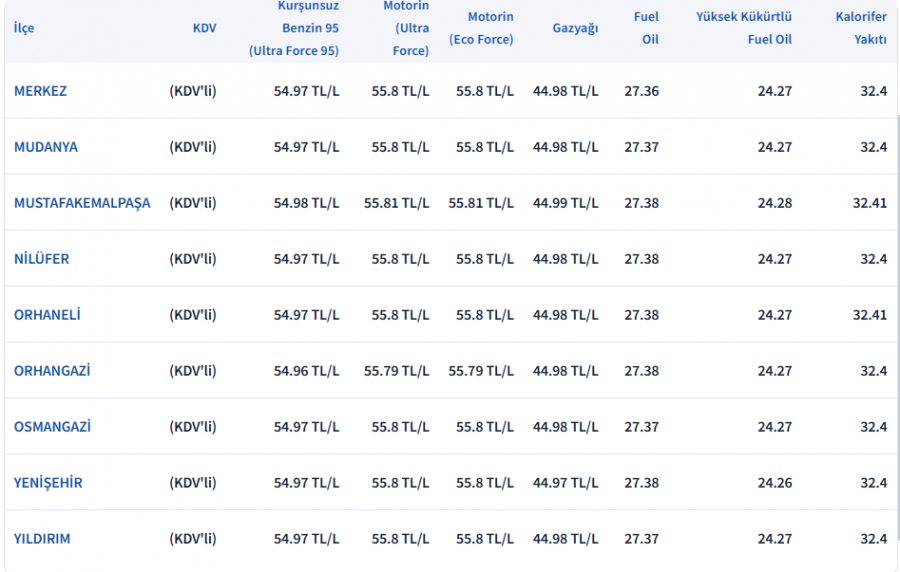Click the İlçe column header

pyautogui.click(x=24, y=28)
